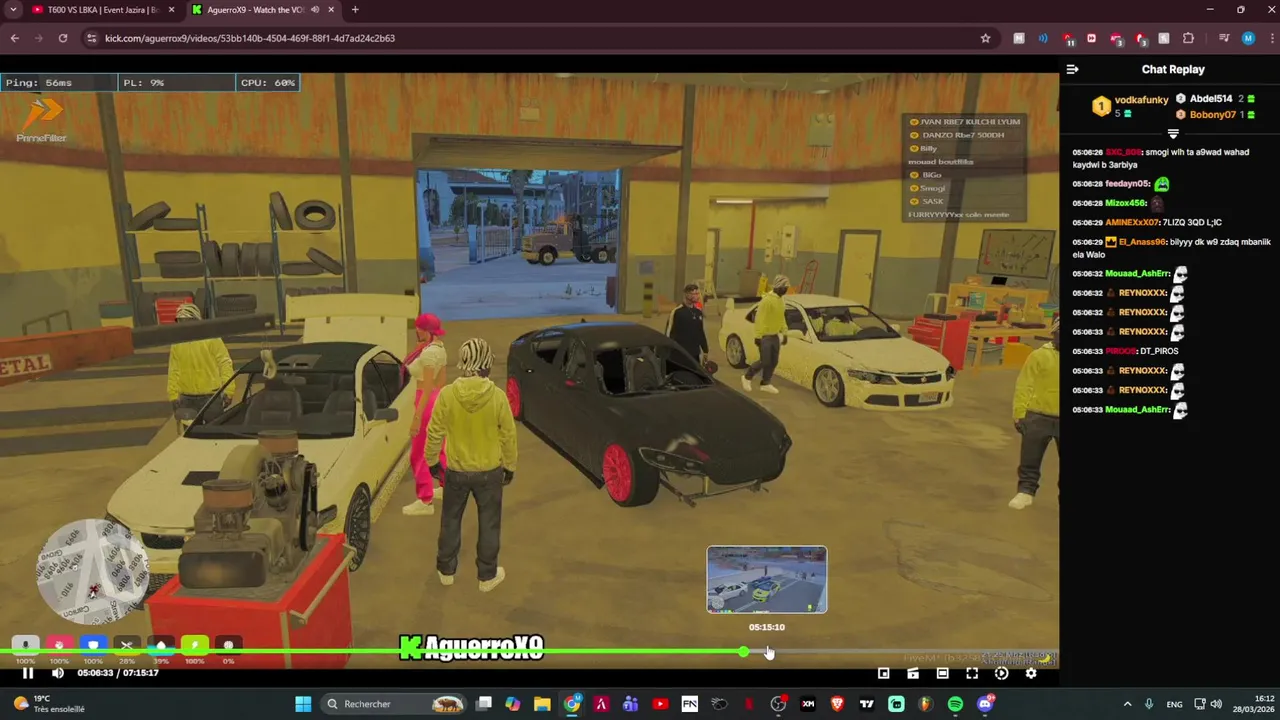Open the Windows Start menu

pos(303,704)
